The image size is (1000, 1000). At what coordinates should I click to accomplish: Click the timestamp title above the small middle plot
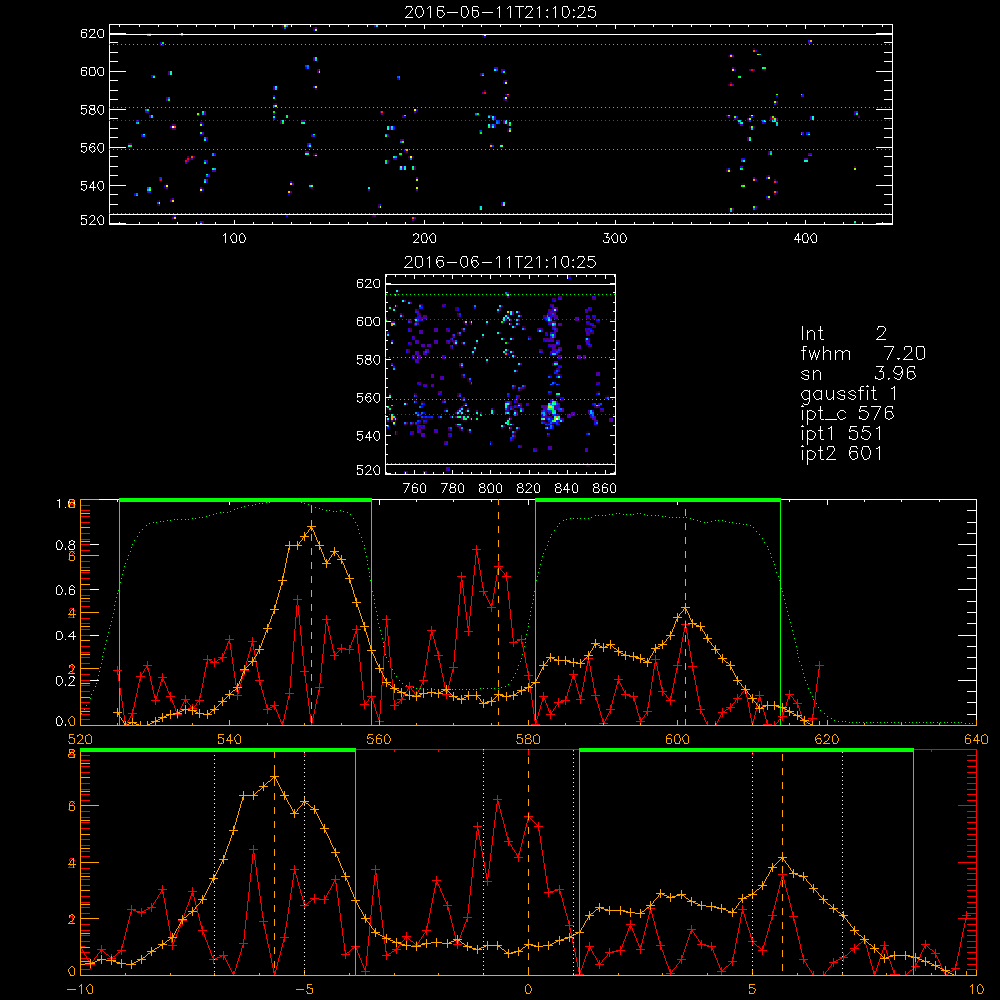[500, 262]
